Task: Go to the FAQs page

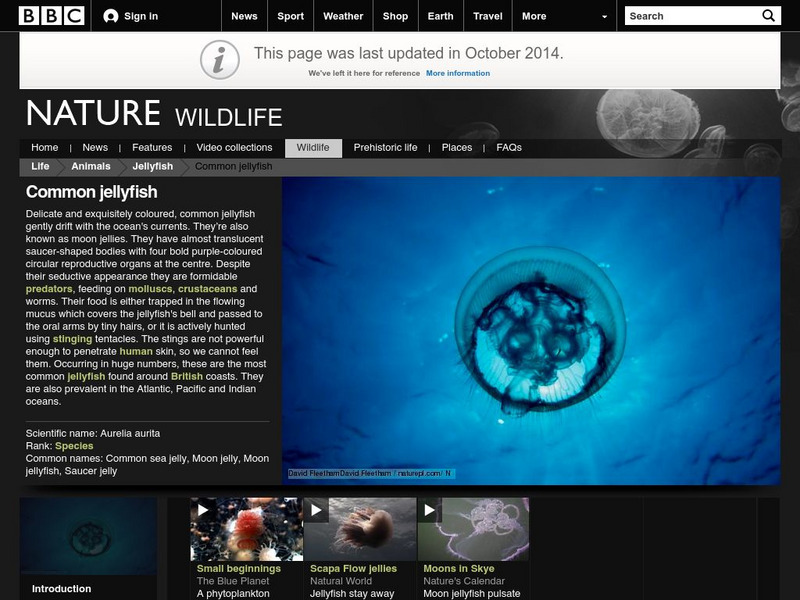Action: [507, 146]
